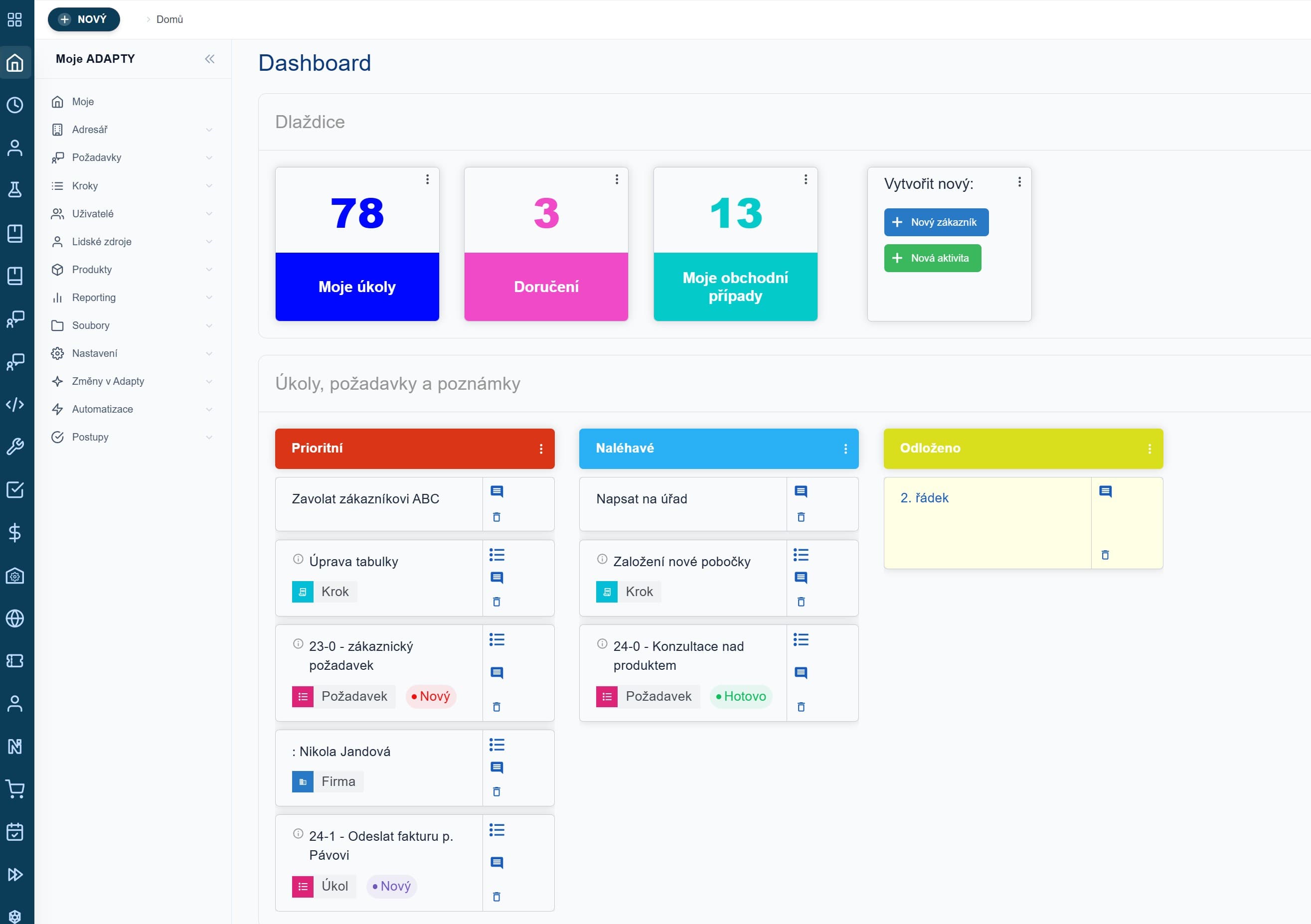Delete the Úprava tabulky card

[x=497, y=602]
